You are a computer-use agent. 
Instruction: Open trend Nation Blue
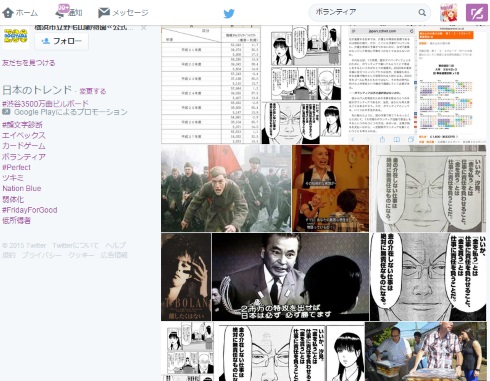22,188
